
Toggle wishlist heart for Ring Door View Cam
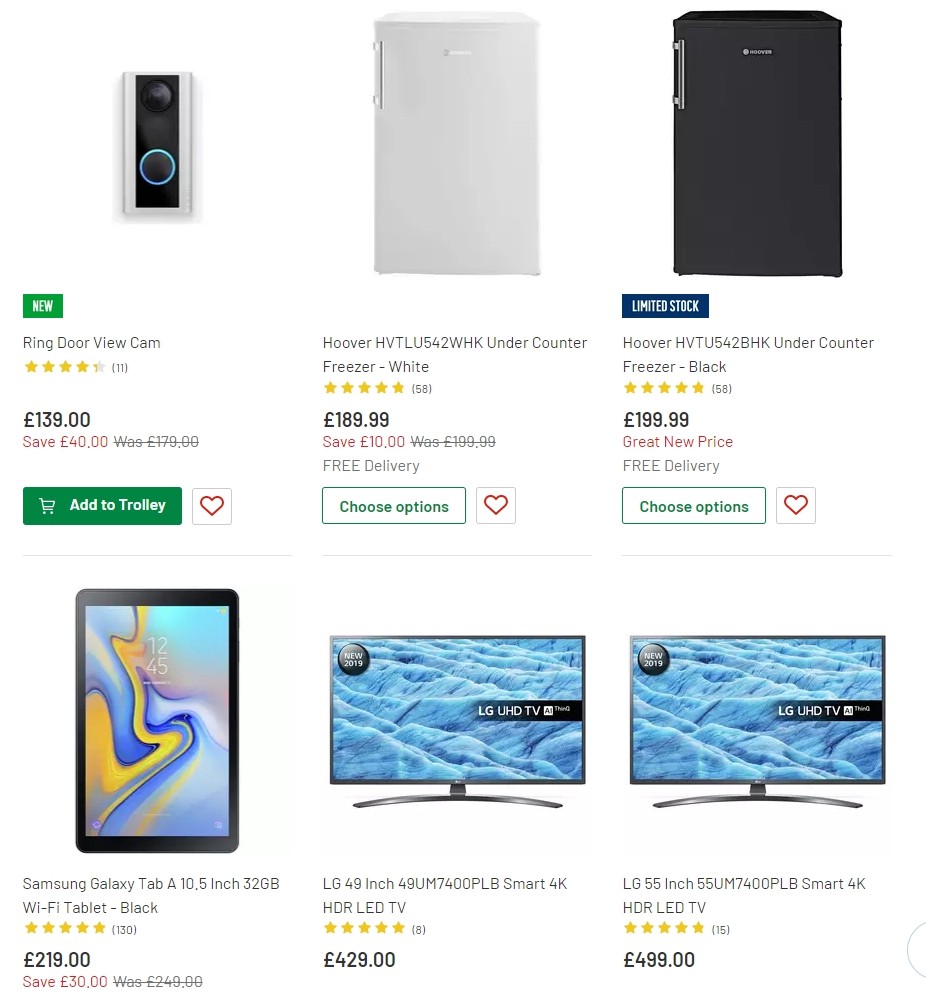pos(211,506)
